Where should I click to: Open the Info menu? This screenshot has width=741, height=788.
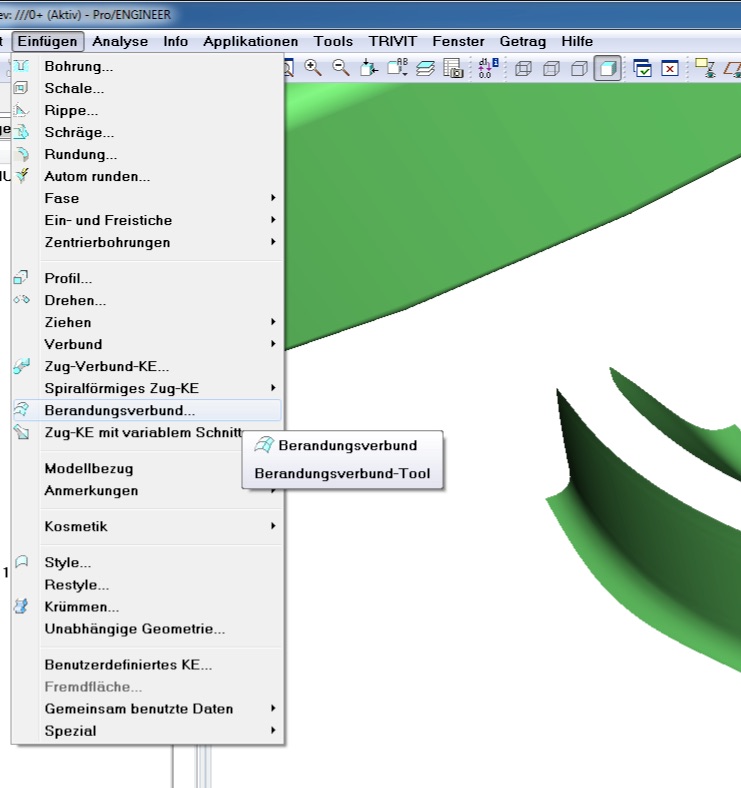(175, 41)
